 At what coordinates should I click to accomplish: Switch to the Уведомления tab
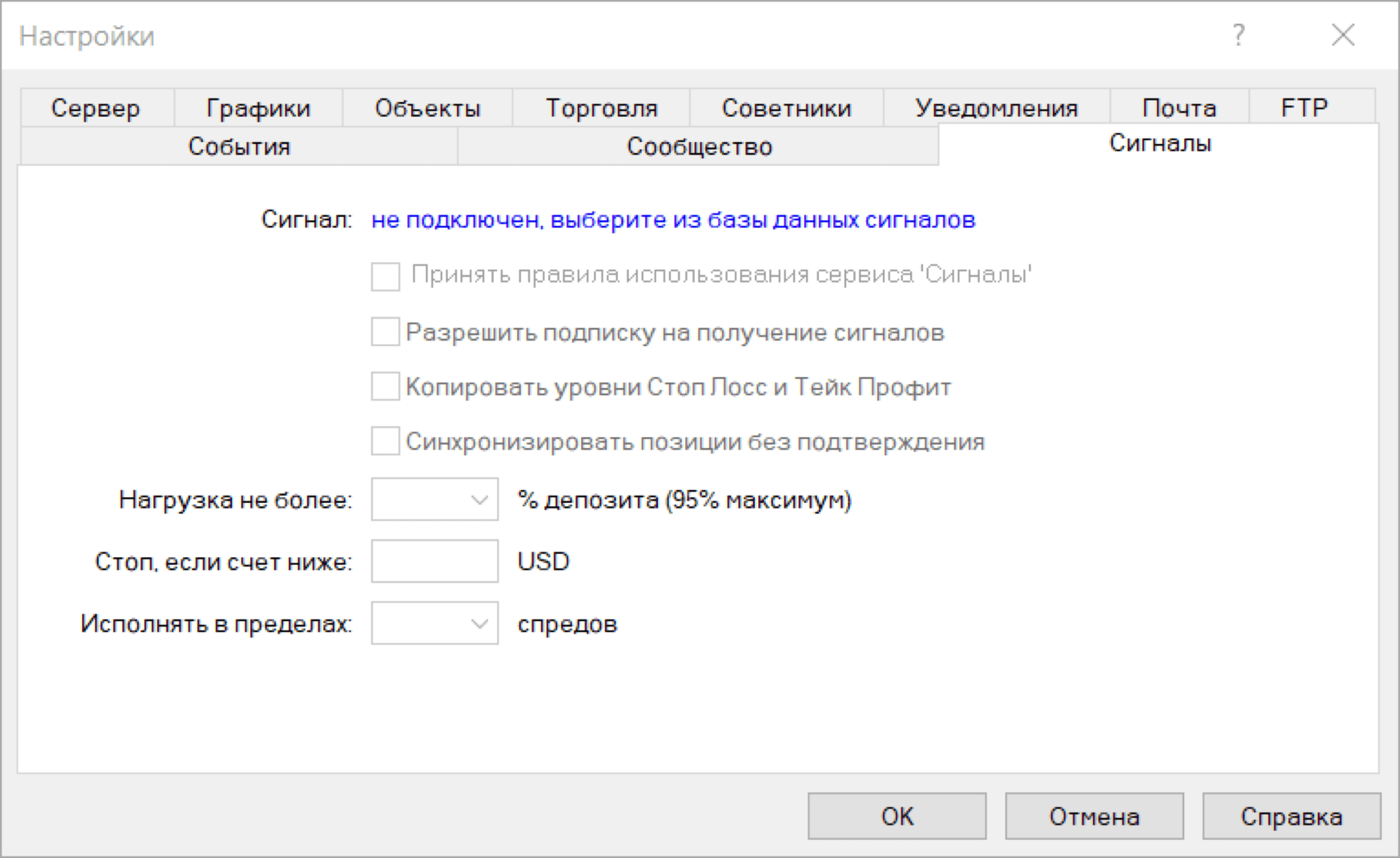click(997, 108)
